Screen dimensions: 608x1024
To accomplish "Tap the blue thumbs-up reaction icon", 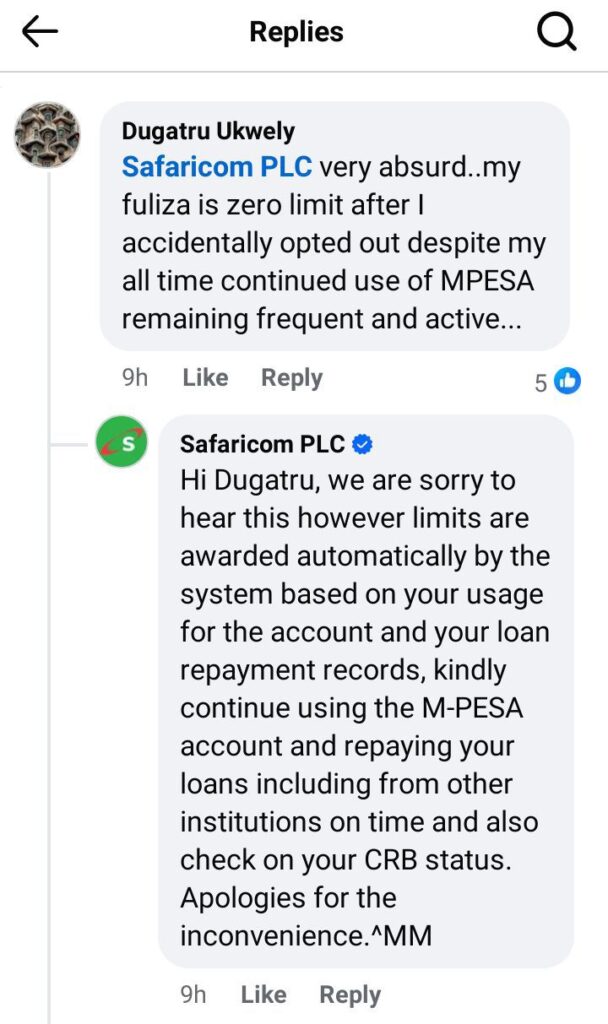I will coord(568,381).
